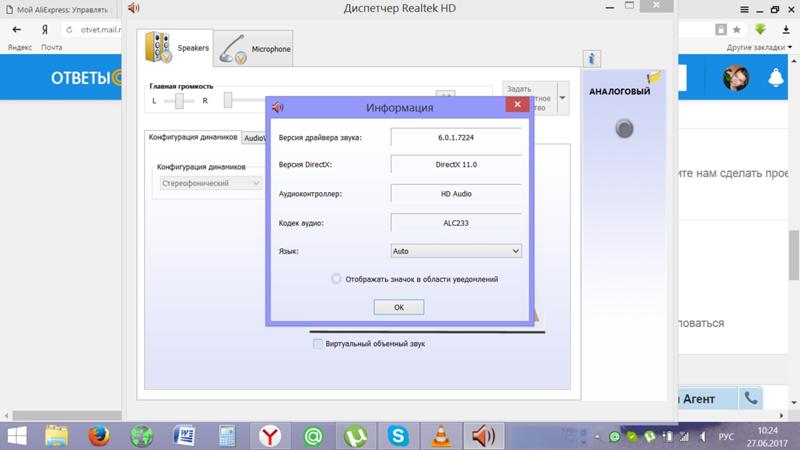Click the analog audio jack indicator
The height and width of the screenshot is (450, 800).
point(625,128)
